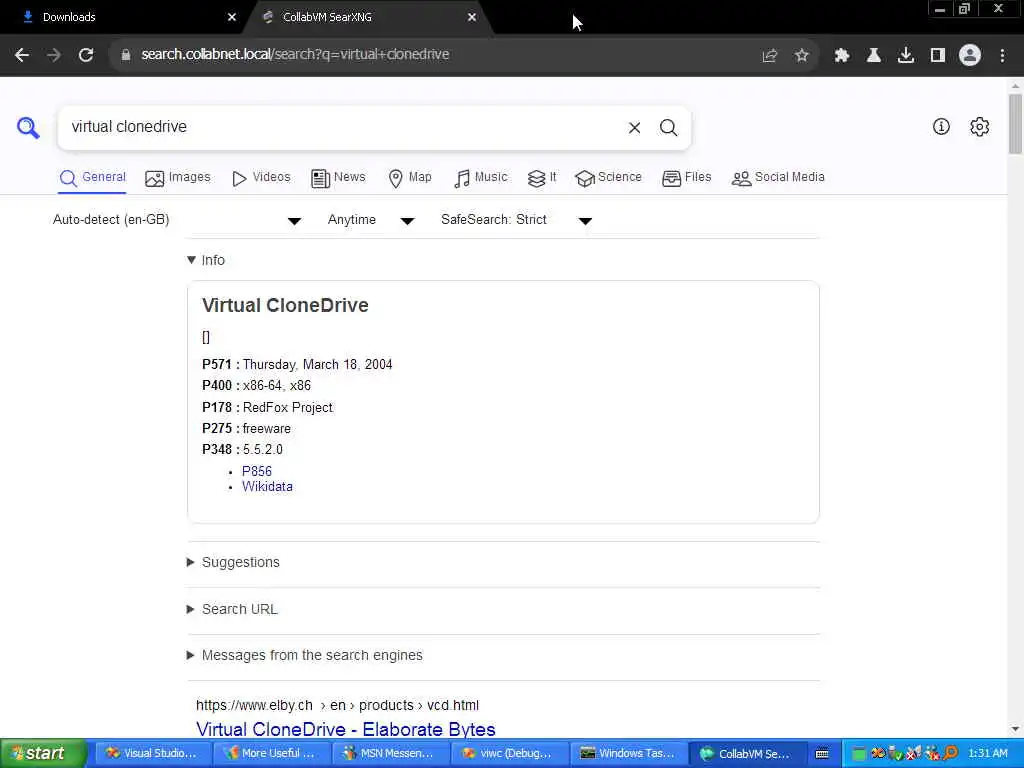
Task: Click the taskbar keyboard icon
Action: point(822,754)
